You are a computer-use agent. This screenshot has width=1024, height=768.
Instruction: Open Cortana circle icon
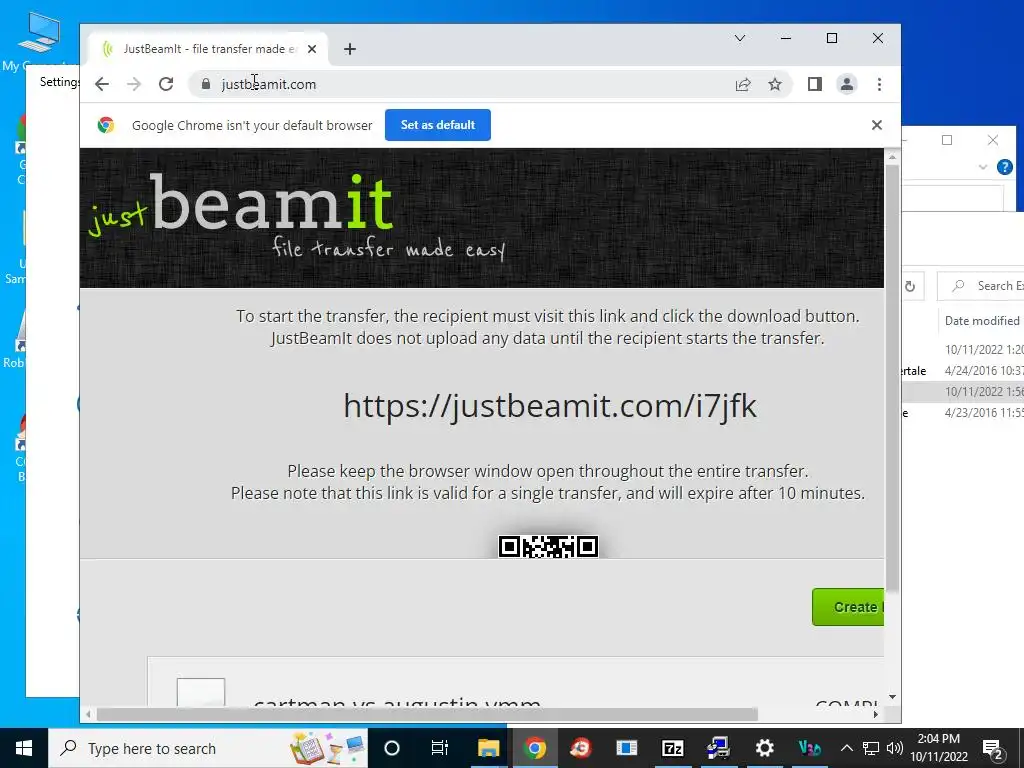392,748
